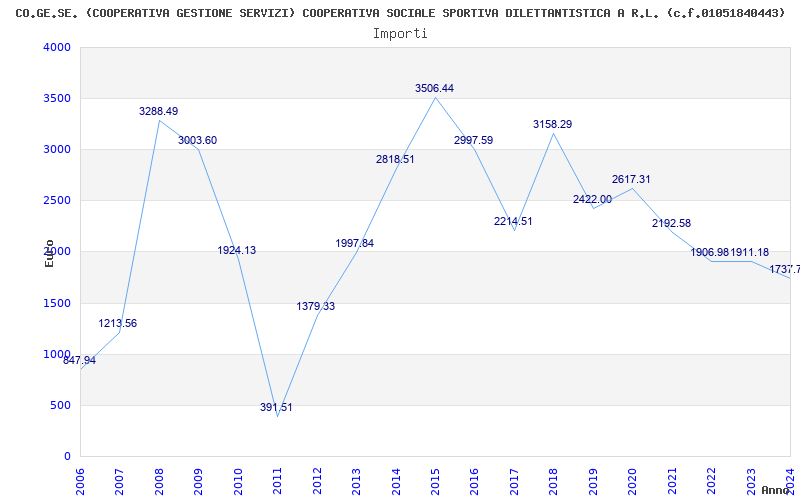Image resolution: width=800 pixels, height=500 pixels.
Task: Click the 2617.31 data label
Action: pyautogui.click(x=631, y=179)
